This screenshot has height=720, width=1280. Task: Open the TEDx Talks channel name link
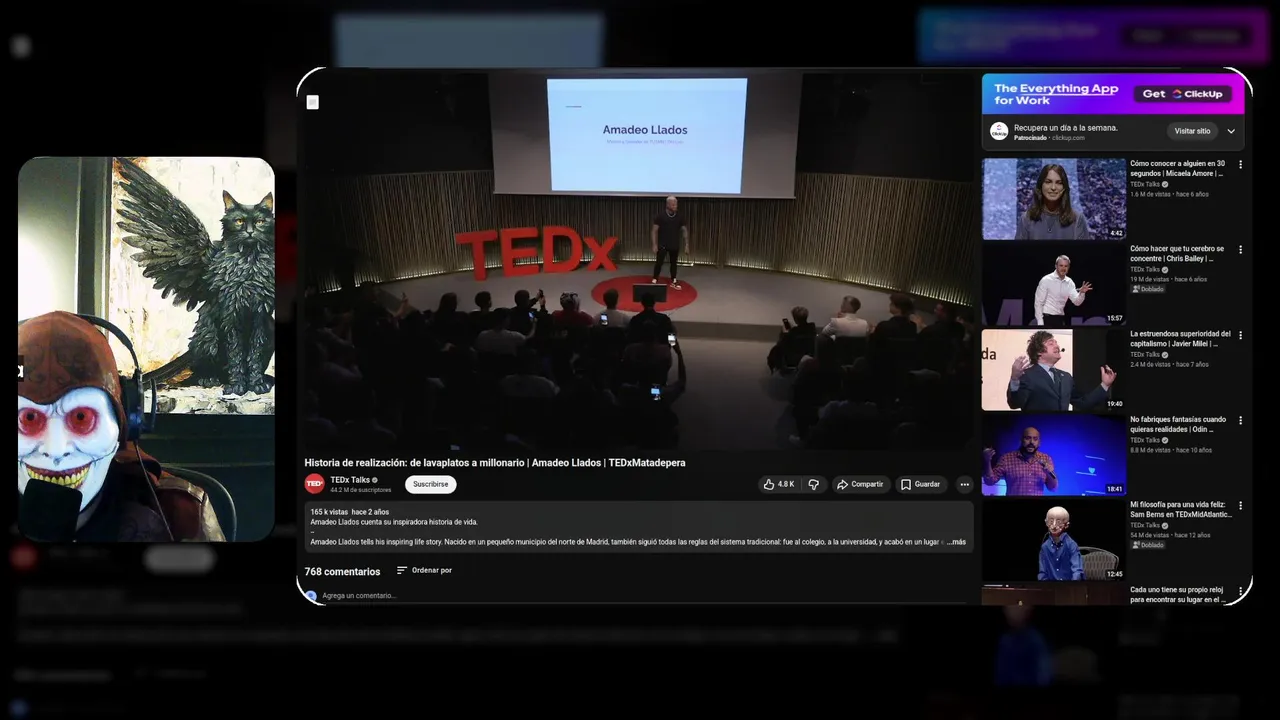(x=349, y=480)
